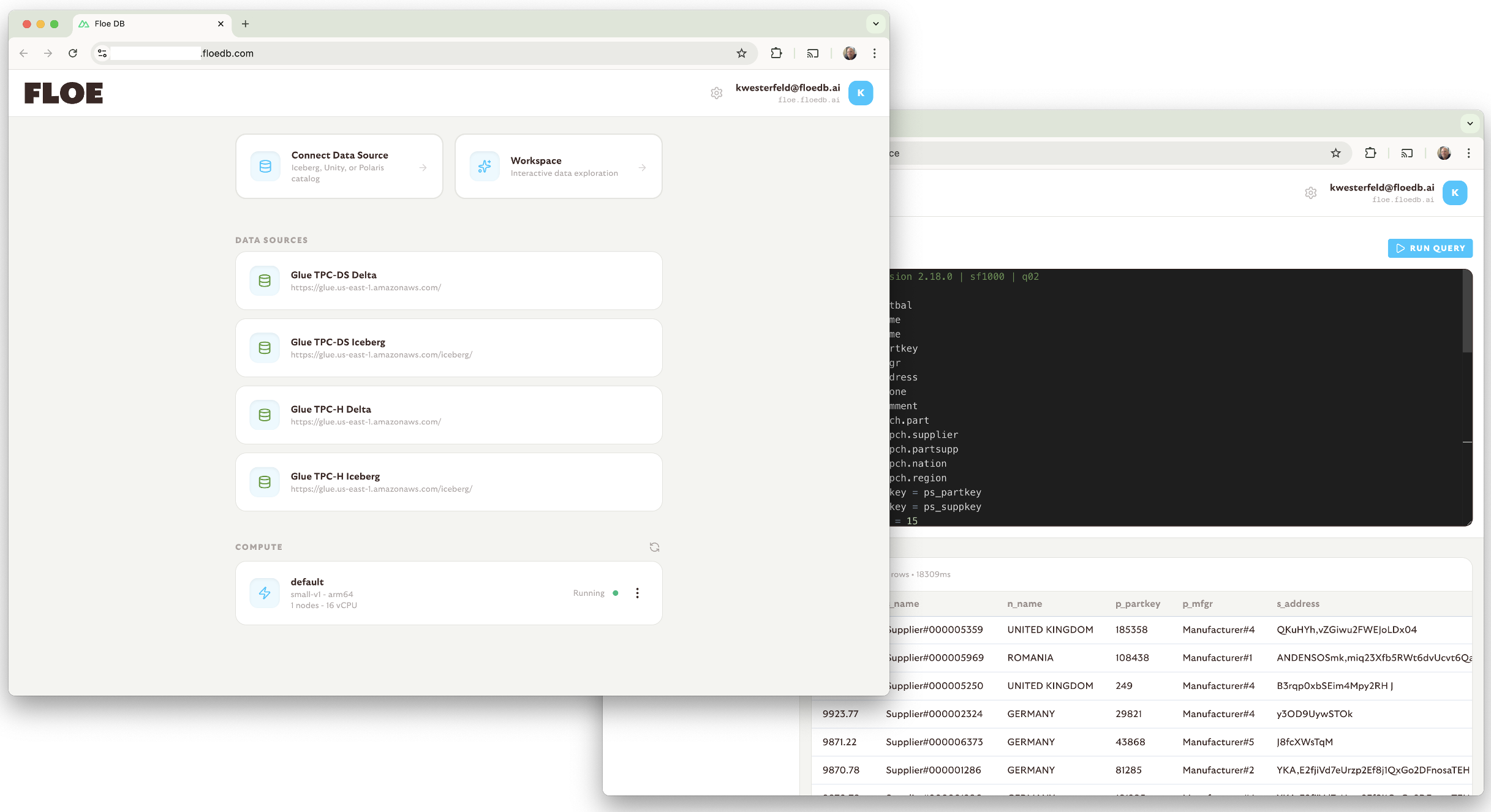Image resolution: width=1491 pixels, height=812 pixels.
Task: Click the database icon beside Glue TPC-H Iceberg
Action: [265, 482]
